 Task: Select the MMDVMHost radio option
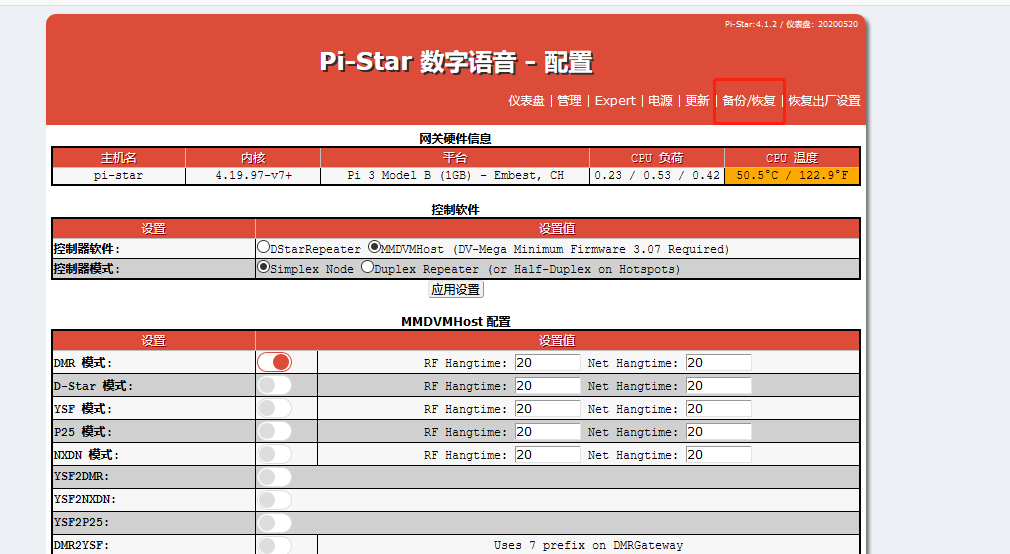coord(374,247)
